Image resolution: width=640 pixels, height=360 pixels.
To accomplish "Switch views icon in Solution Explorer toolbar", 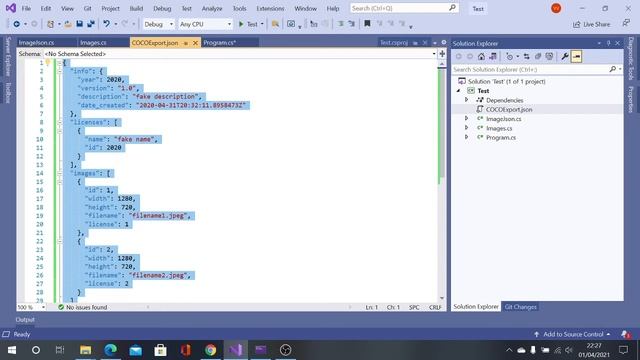I will tap(493, 57).
